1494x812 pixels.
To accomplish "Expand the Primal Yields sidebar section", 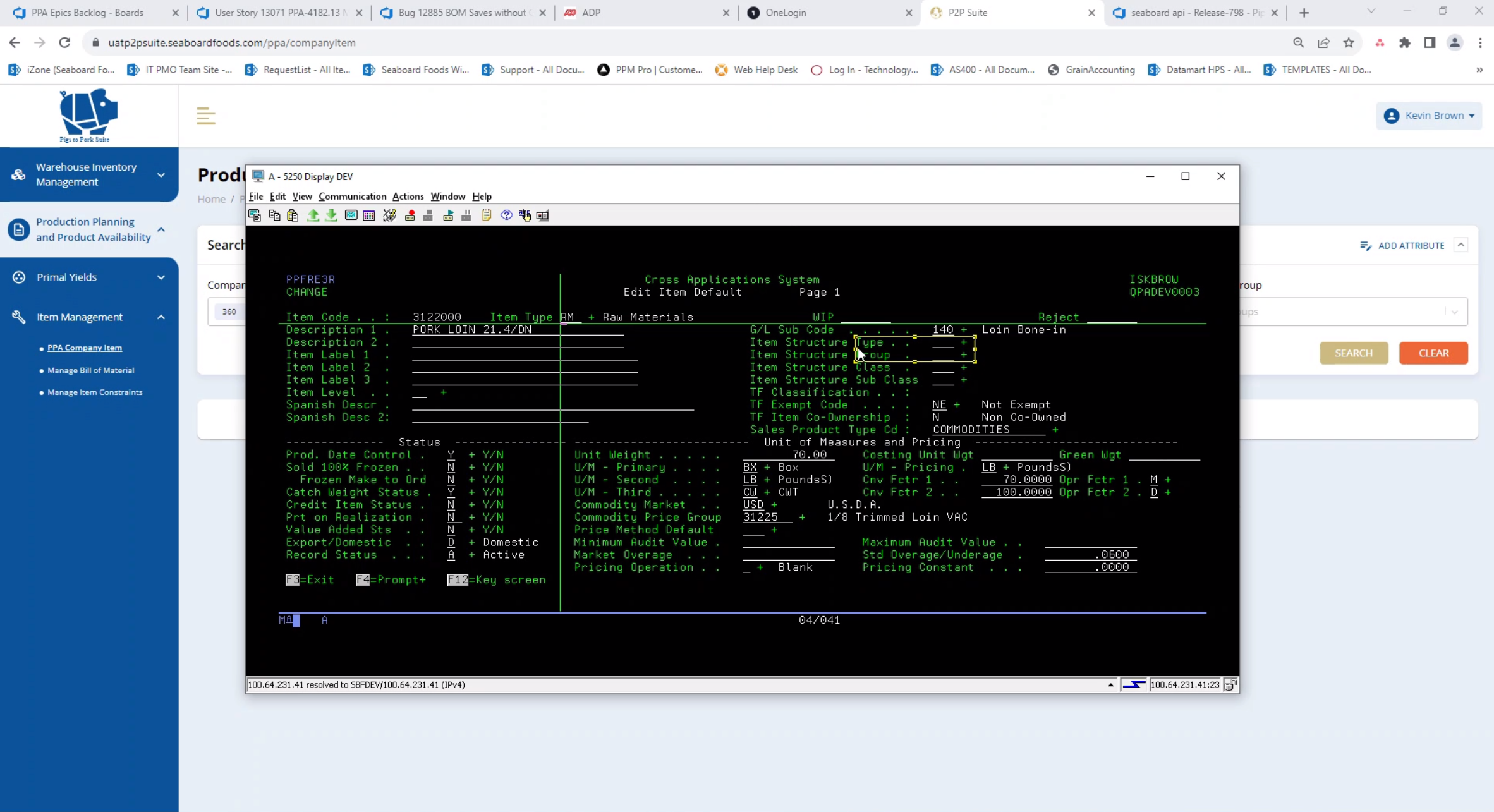I will point(161,277).
